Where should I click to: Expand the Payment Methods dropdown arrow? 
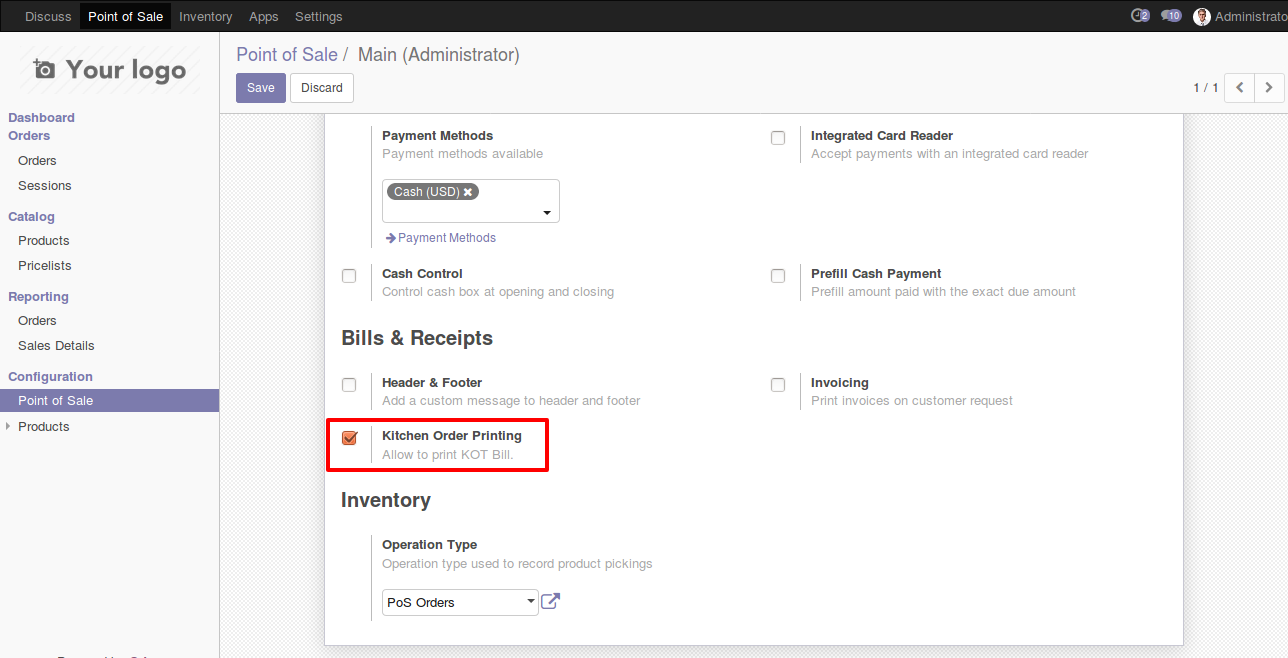tap(547, 213)
